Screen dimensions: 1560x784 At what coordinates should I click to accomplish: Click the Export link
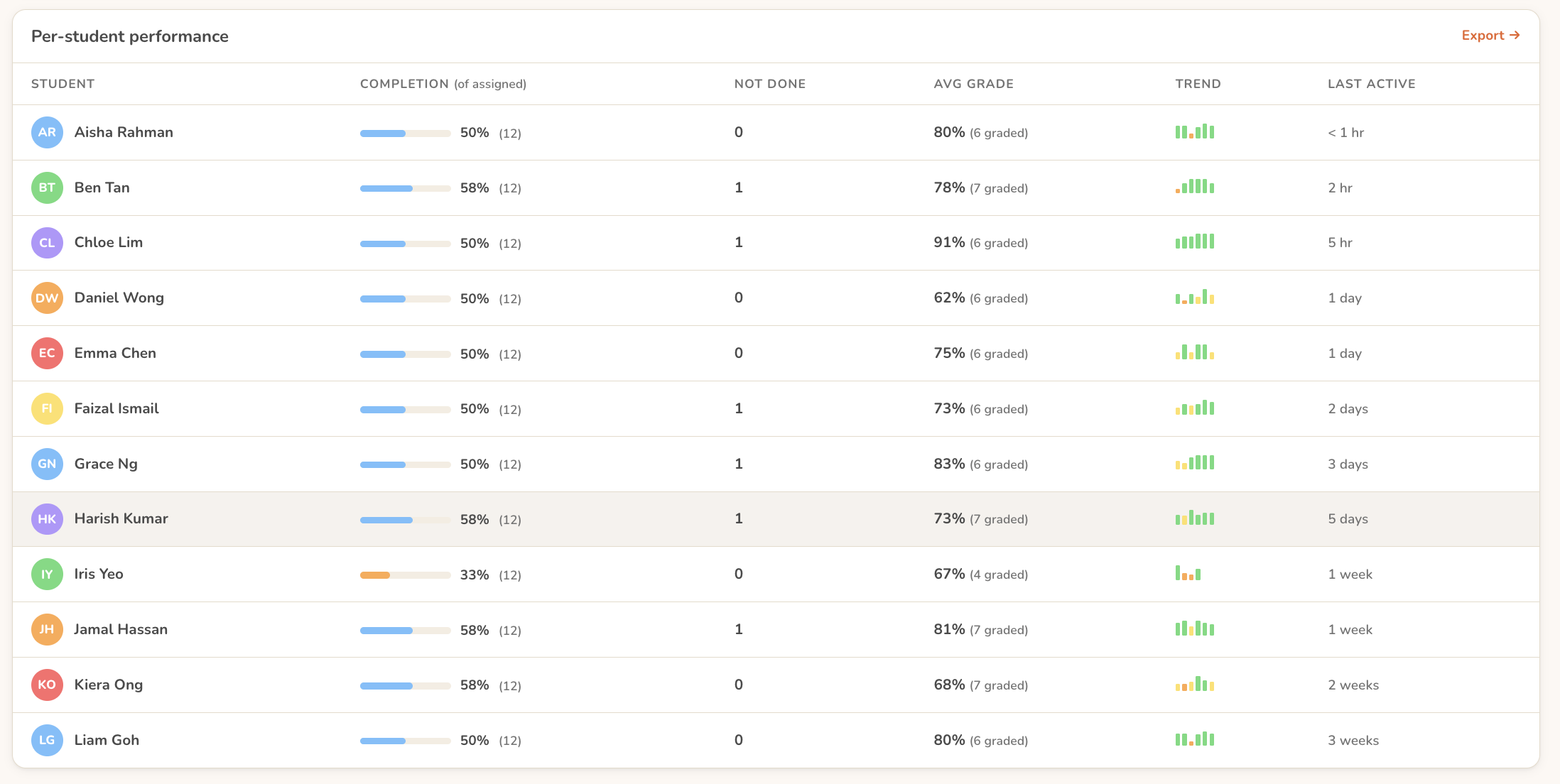[x=1490, y=36]
